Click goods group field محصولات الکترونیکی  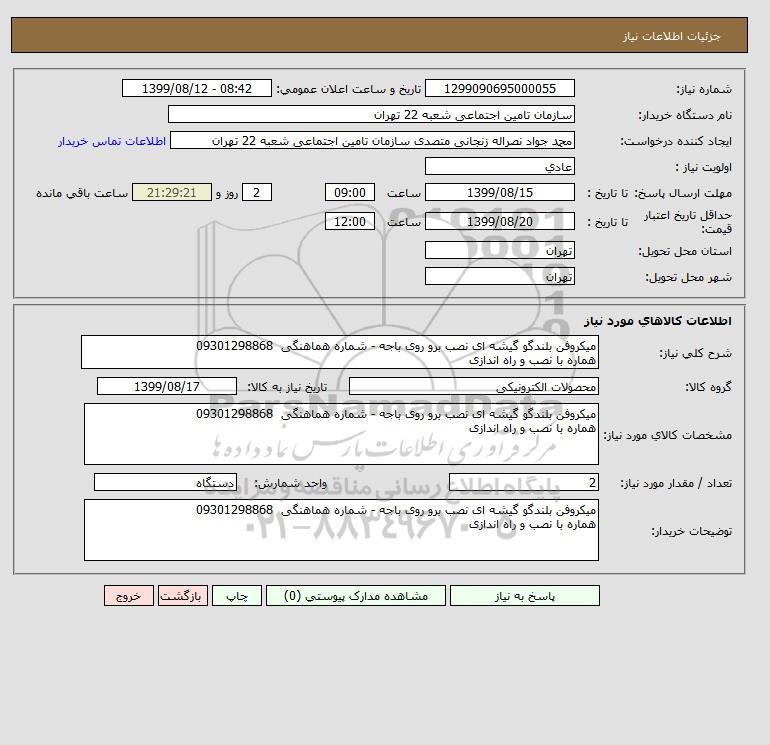(x=473, y=386)
